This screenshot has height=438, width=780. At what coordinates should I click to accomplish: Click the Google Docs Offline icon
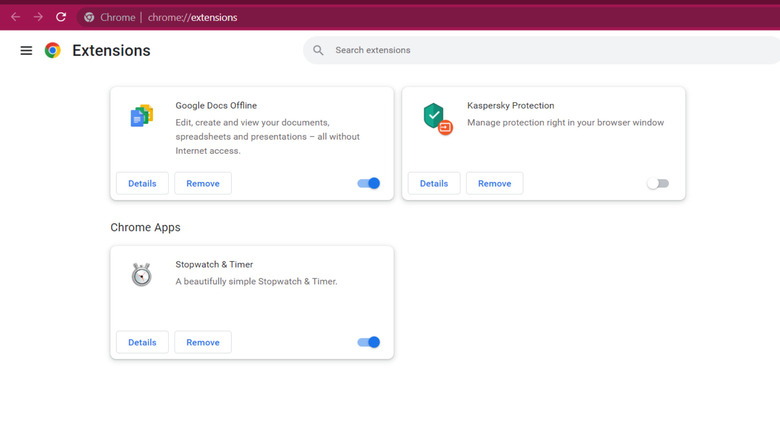pos(141,116)
